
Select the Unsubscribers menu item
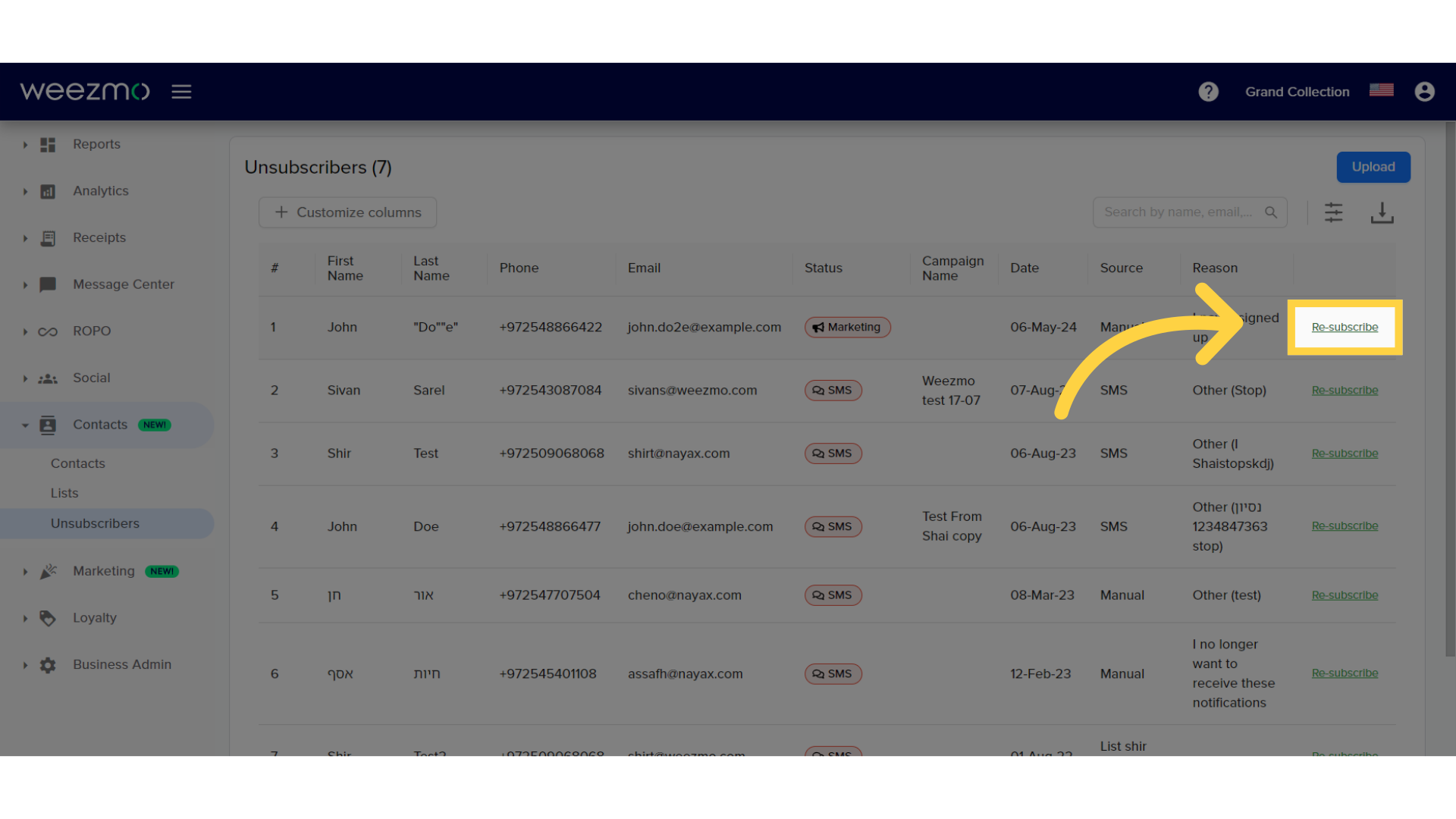(95, 522)
